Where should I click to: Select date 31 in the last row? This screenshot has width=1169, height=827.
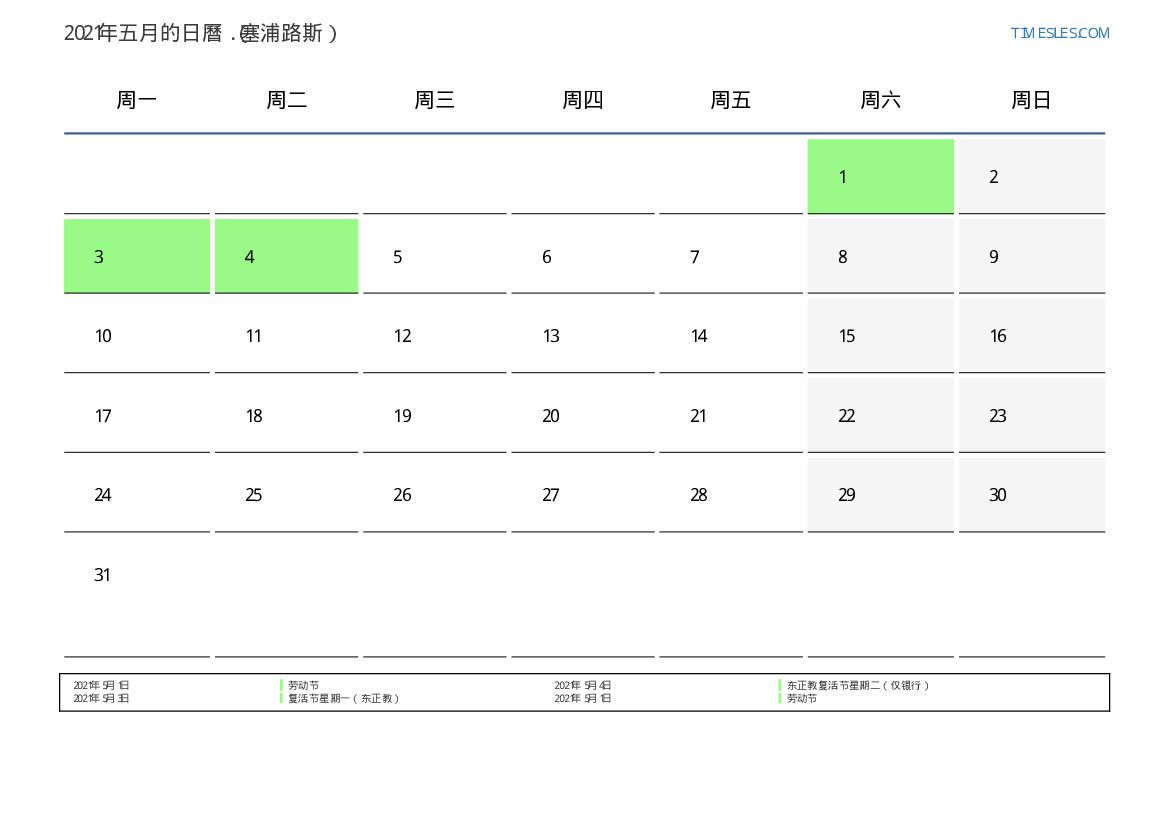click(x=102, y=575)
